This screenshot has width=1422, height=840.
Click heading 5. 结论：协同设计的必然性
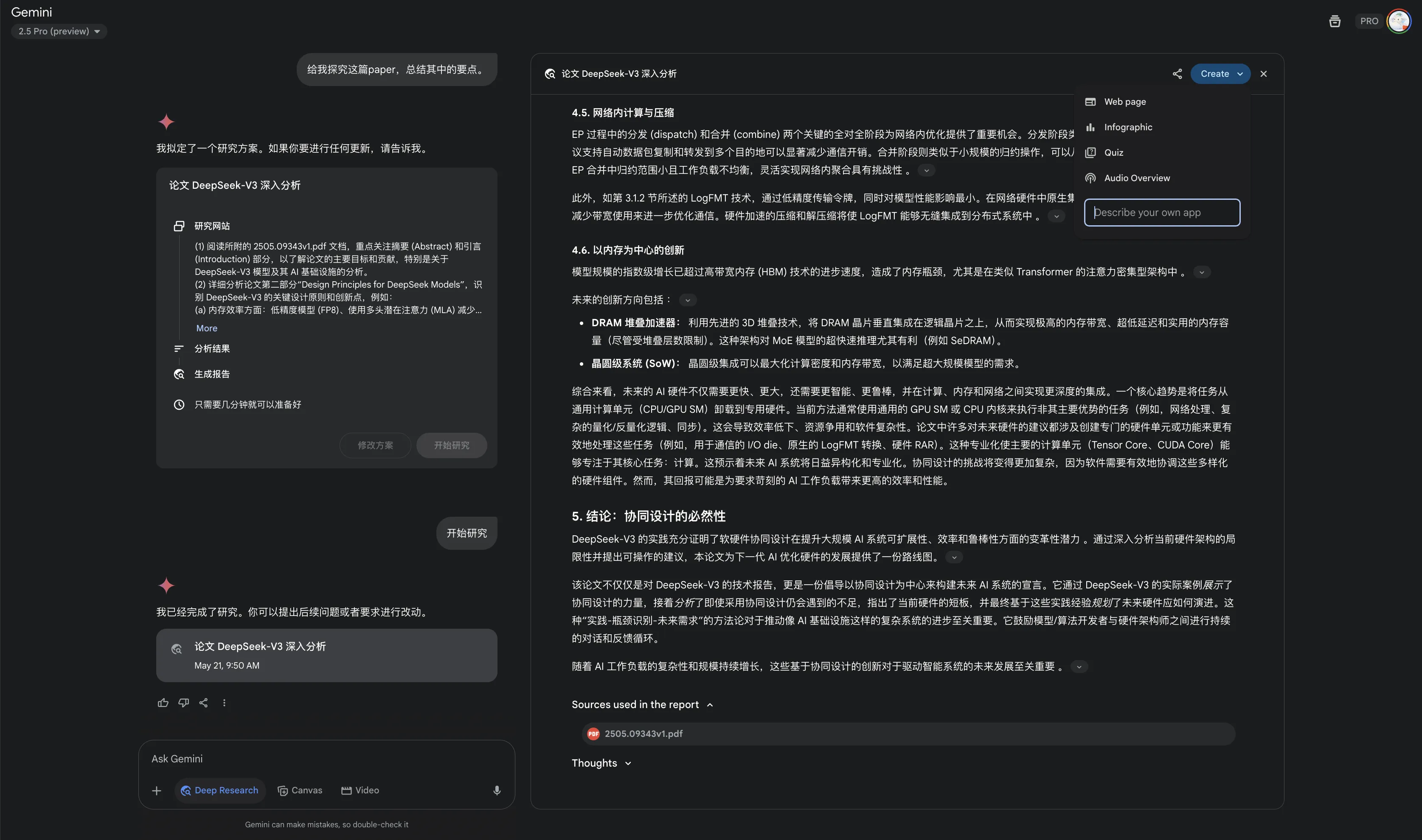(x=649, y=516)
